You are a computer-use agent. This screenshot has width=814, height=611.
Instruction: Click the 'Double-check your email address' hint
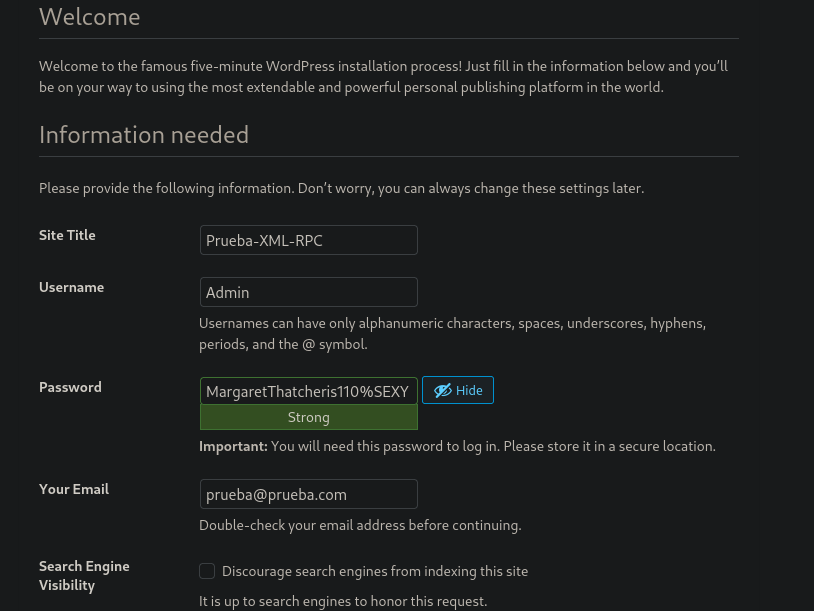click(x=360, y=525)
